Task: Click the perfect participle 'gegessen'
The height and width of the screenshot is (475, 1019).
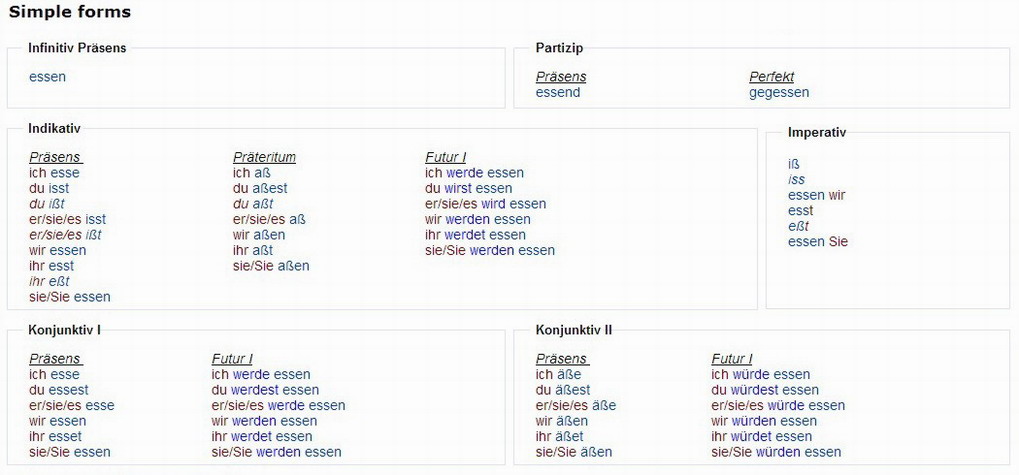Action: (779, 93)
